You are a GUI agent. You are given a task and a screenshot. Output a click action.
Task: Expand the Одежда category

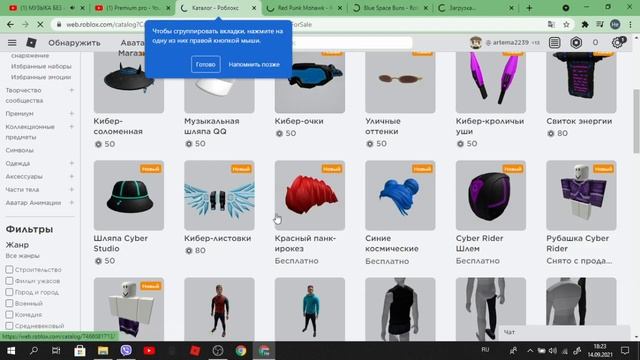point(71,163)
